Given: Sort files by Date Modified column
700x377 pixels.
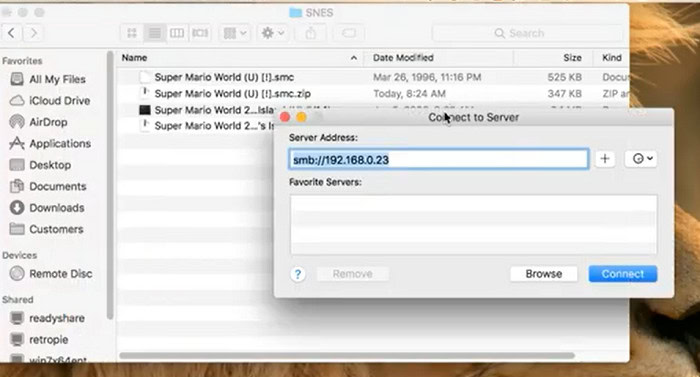Looking at the screenshot, I should [x=403, y=58].
